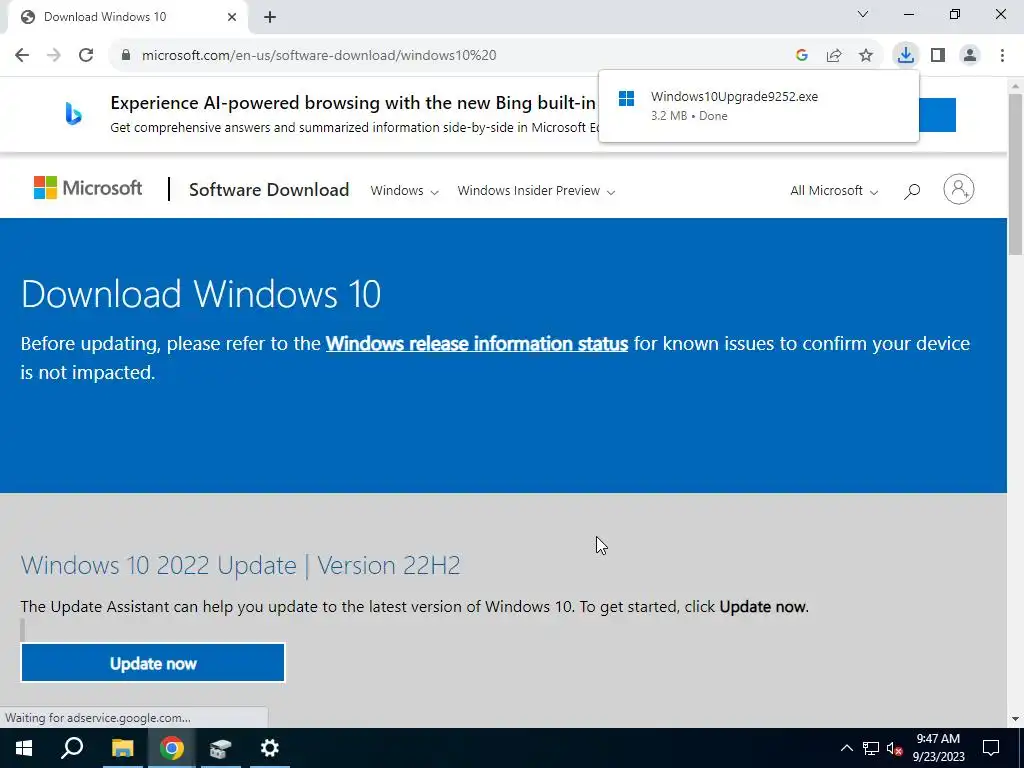Open the Software Download link

[268, 190]
